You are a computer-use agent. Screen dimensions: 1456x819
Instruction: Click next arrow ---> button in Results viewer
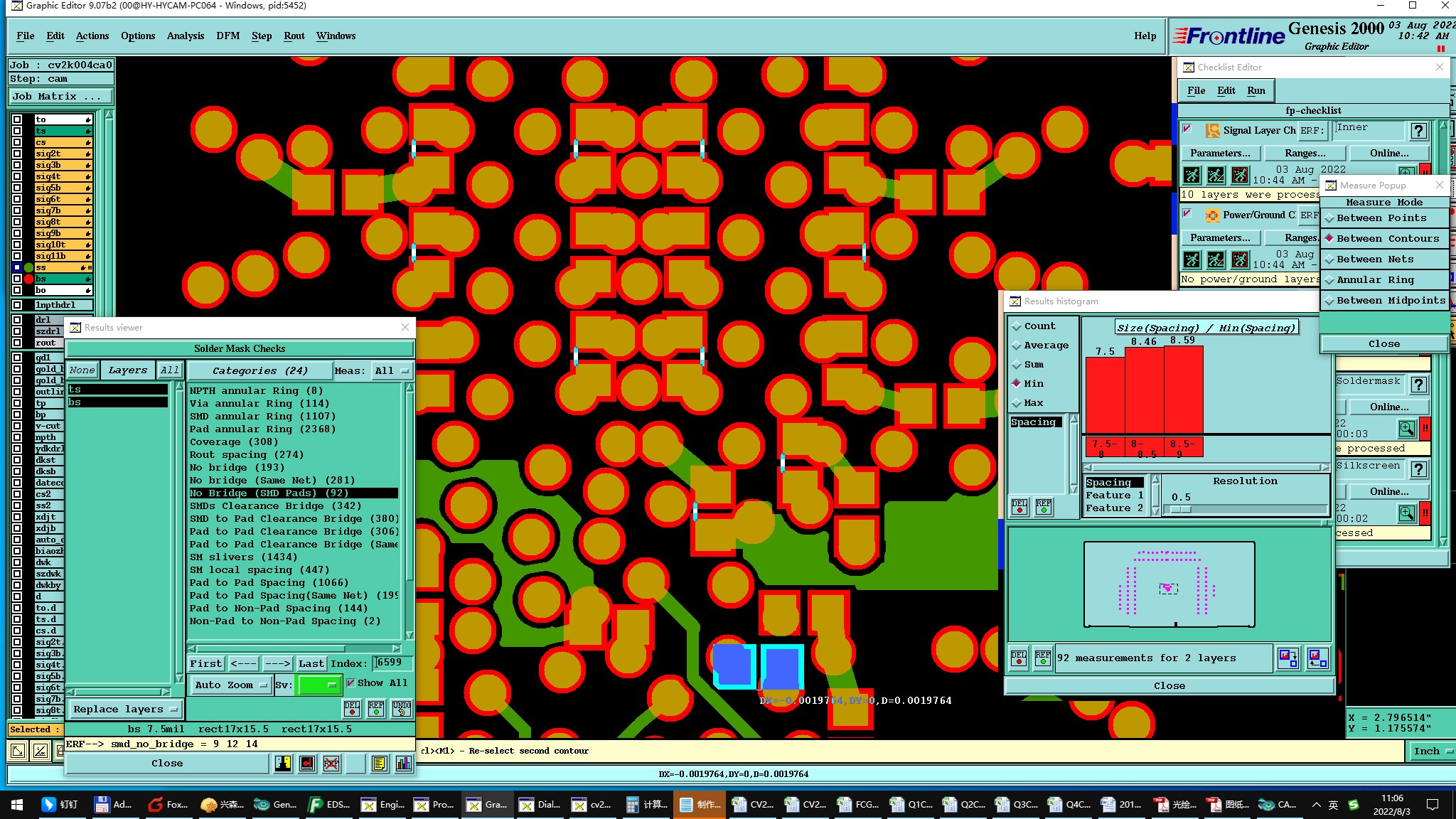(277, 663)
